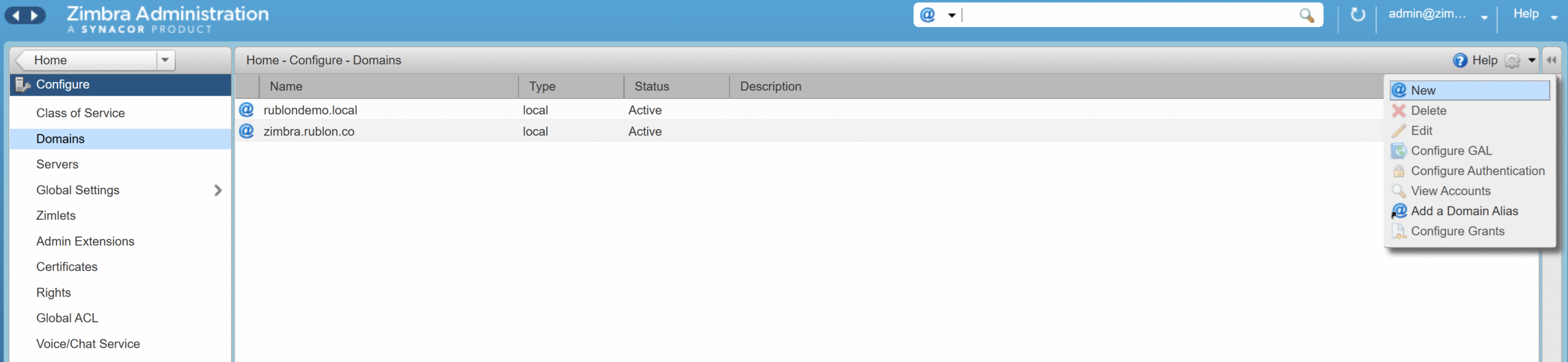Open the admin account dropdown
This screenshot has height=362, width=1568.
1484,17
